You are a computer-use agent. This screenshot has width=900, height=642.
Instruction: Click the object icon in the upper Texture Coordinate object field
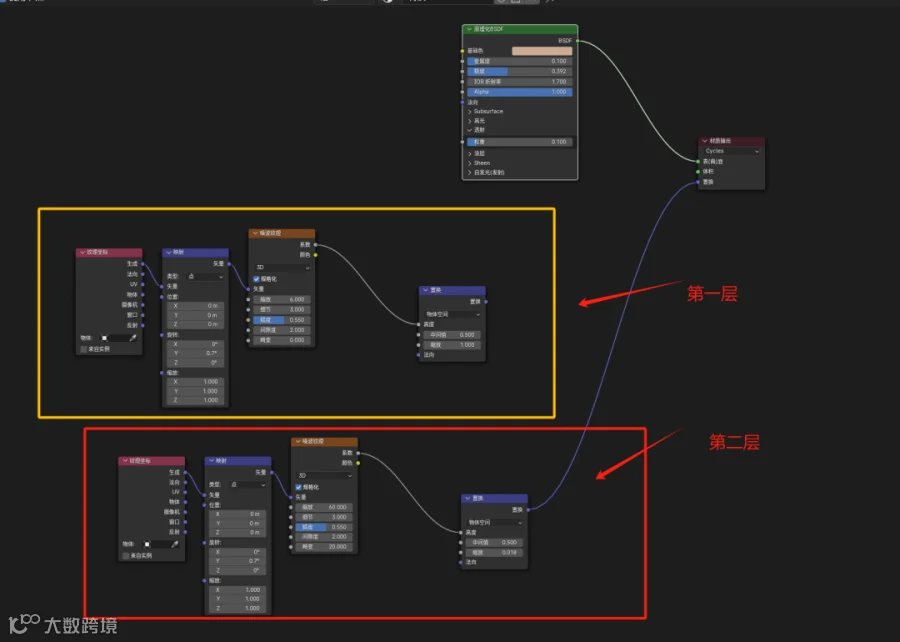pos(104,338)
